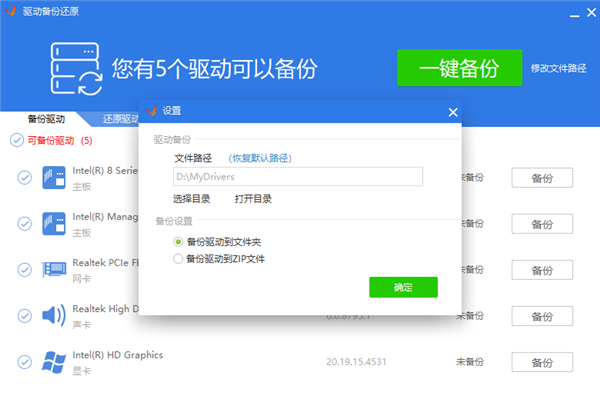This screenshot has height=415, width=600.
Task: Click the speaker icon for Realtek High Definition
Action: 54,316
